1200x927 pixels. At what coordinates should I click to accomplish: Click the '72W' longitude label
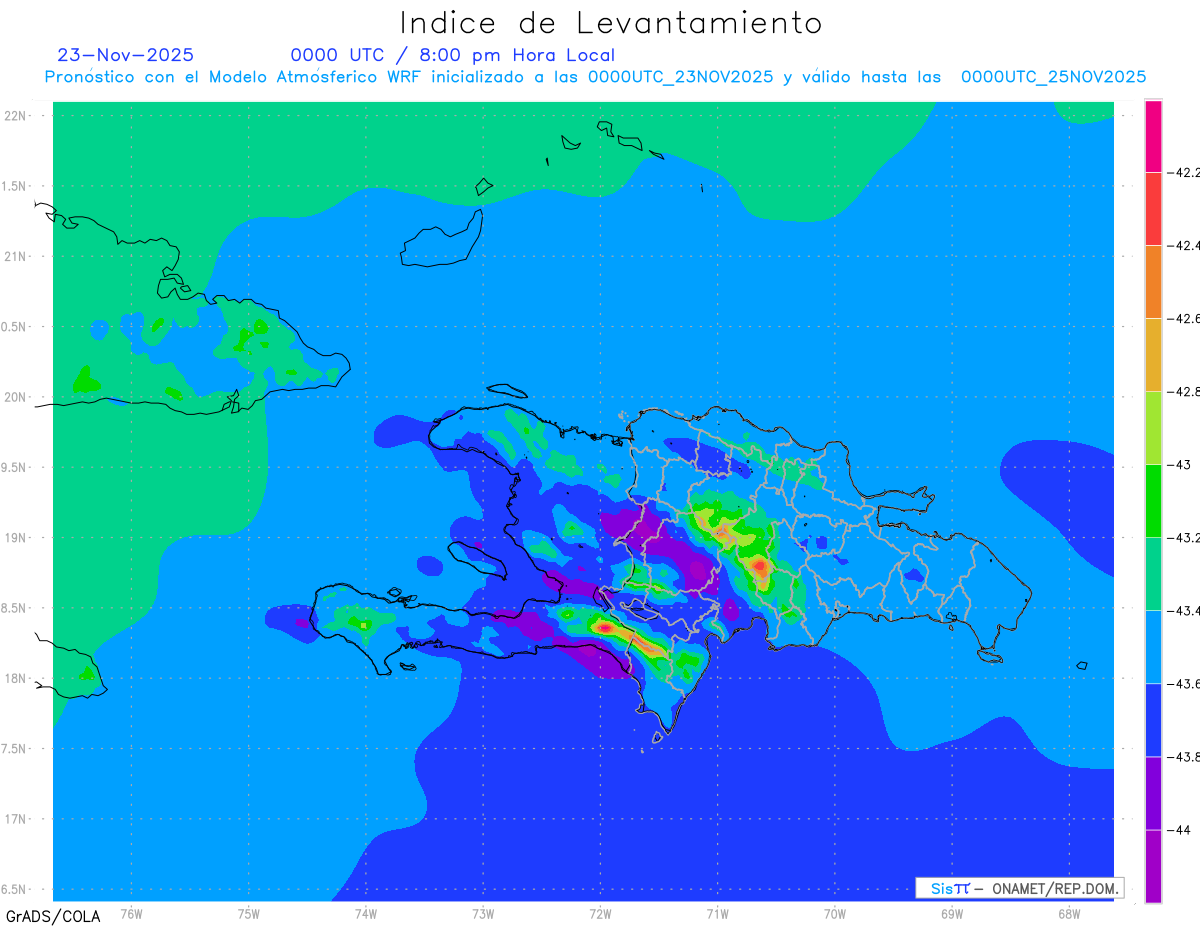[x=600, y=913]
